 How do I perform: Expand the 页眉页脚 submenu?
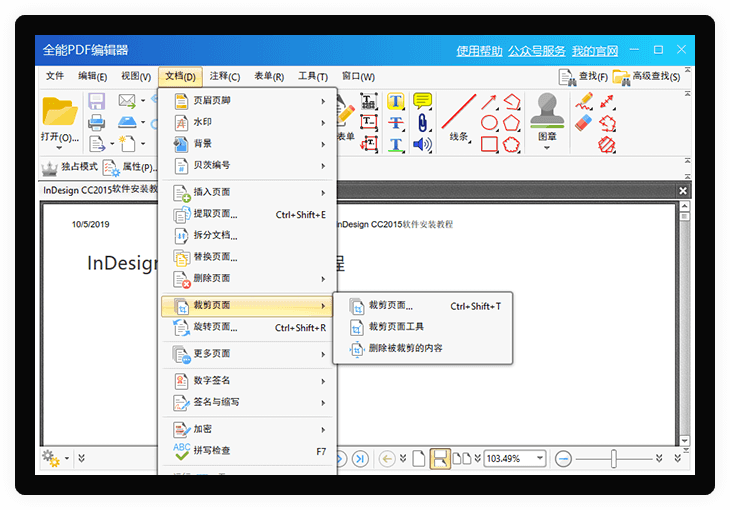(248, 101)
